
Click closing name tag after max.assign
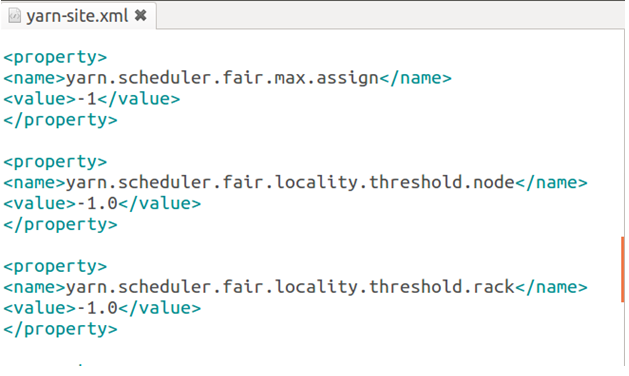point(416,78)
